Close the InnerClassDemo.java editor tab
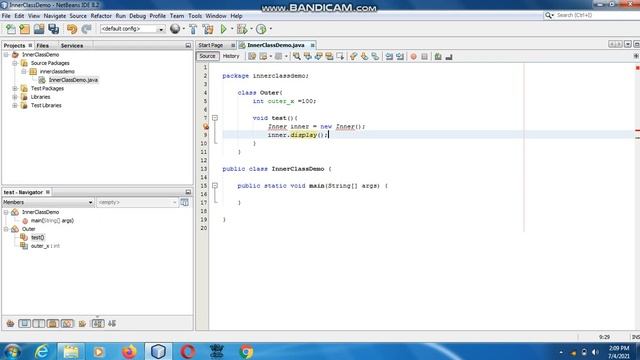 pos(313,45)
